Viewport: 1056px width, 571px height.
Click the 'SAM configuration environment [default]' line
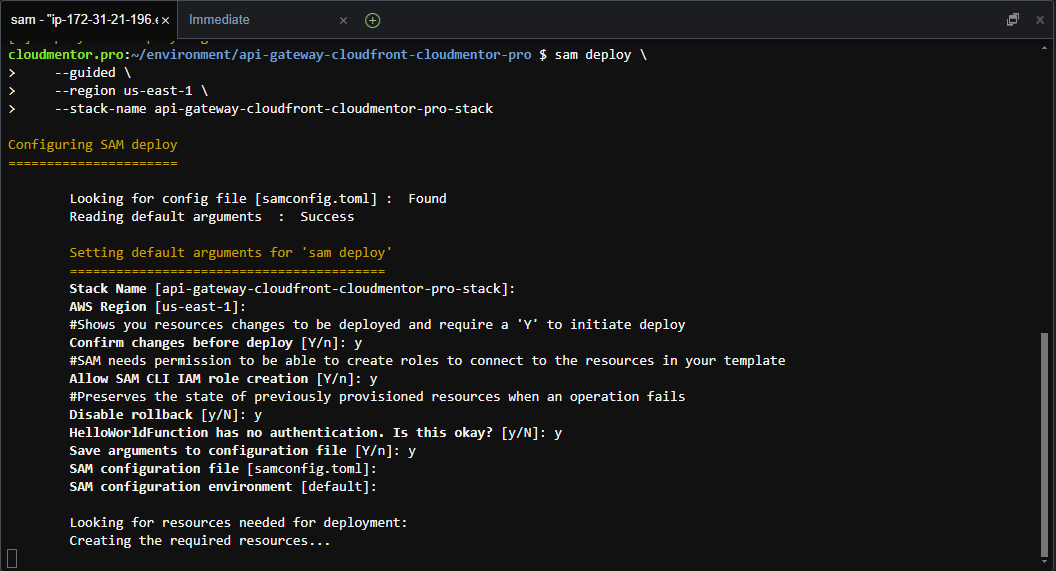(x=223, y=487)
